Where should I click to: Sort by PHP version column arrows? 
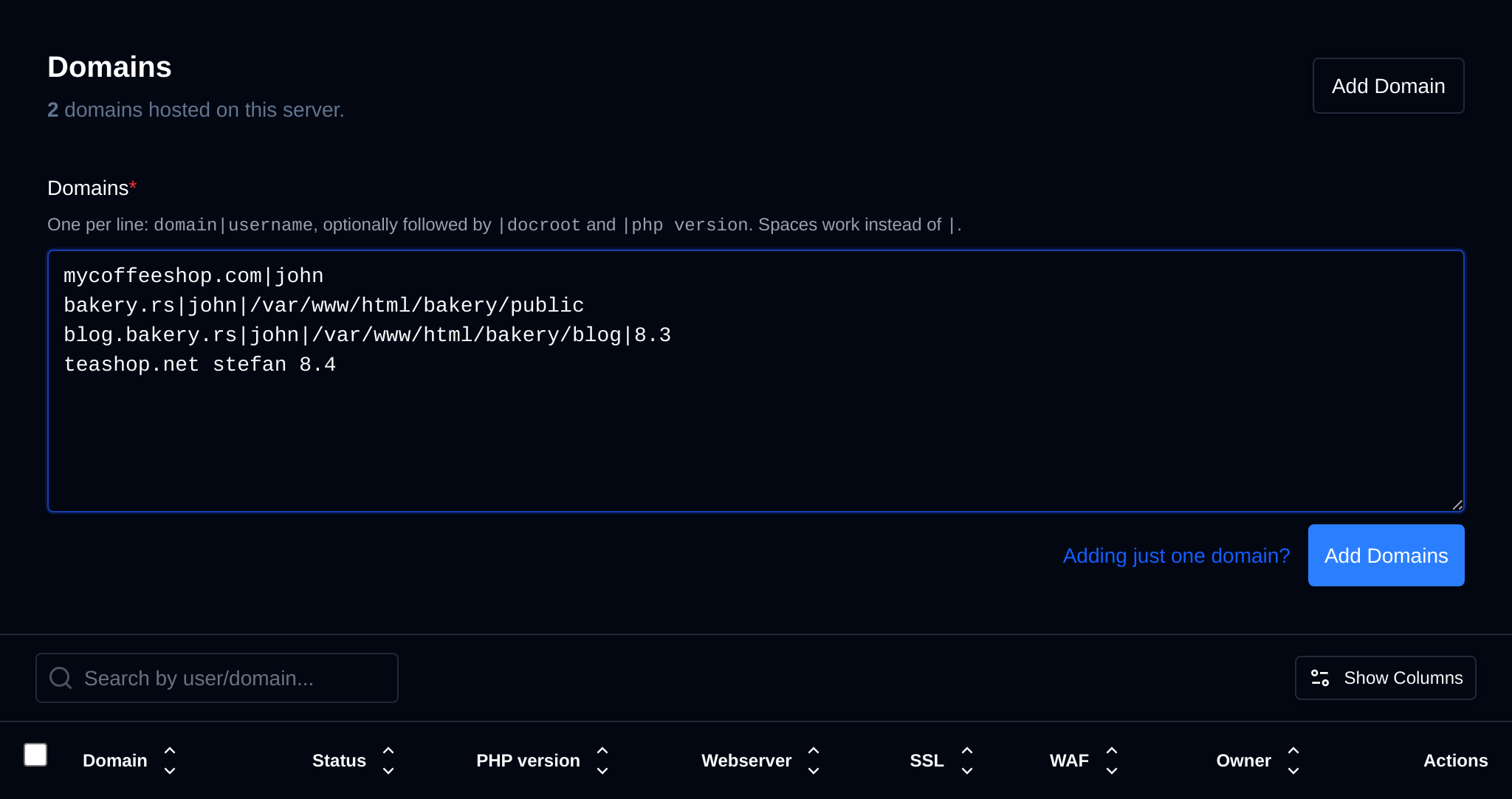602,761
